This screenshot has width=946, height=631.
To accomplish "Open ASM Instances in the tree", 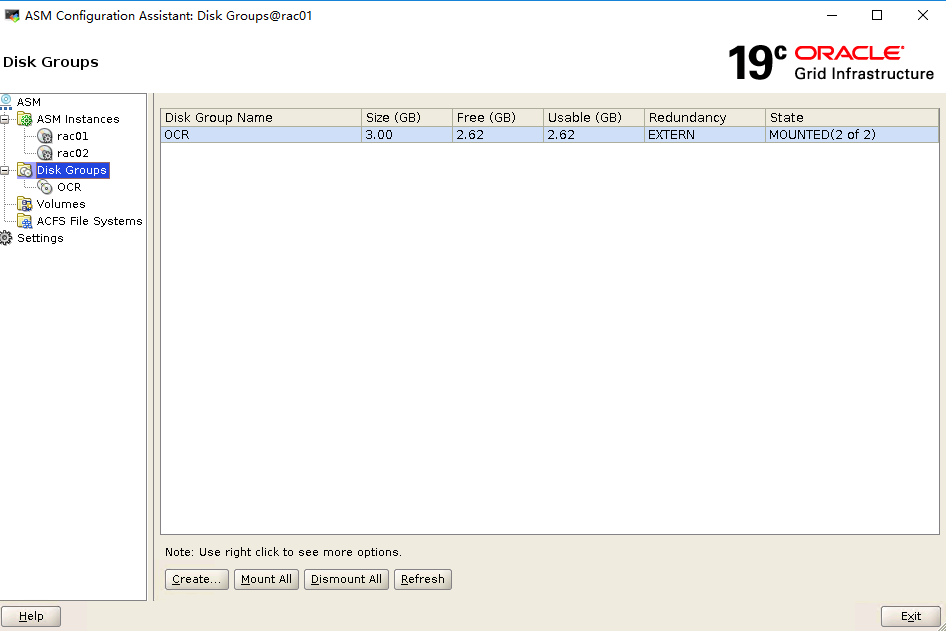I will [78, 119].
